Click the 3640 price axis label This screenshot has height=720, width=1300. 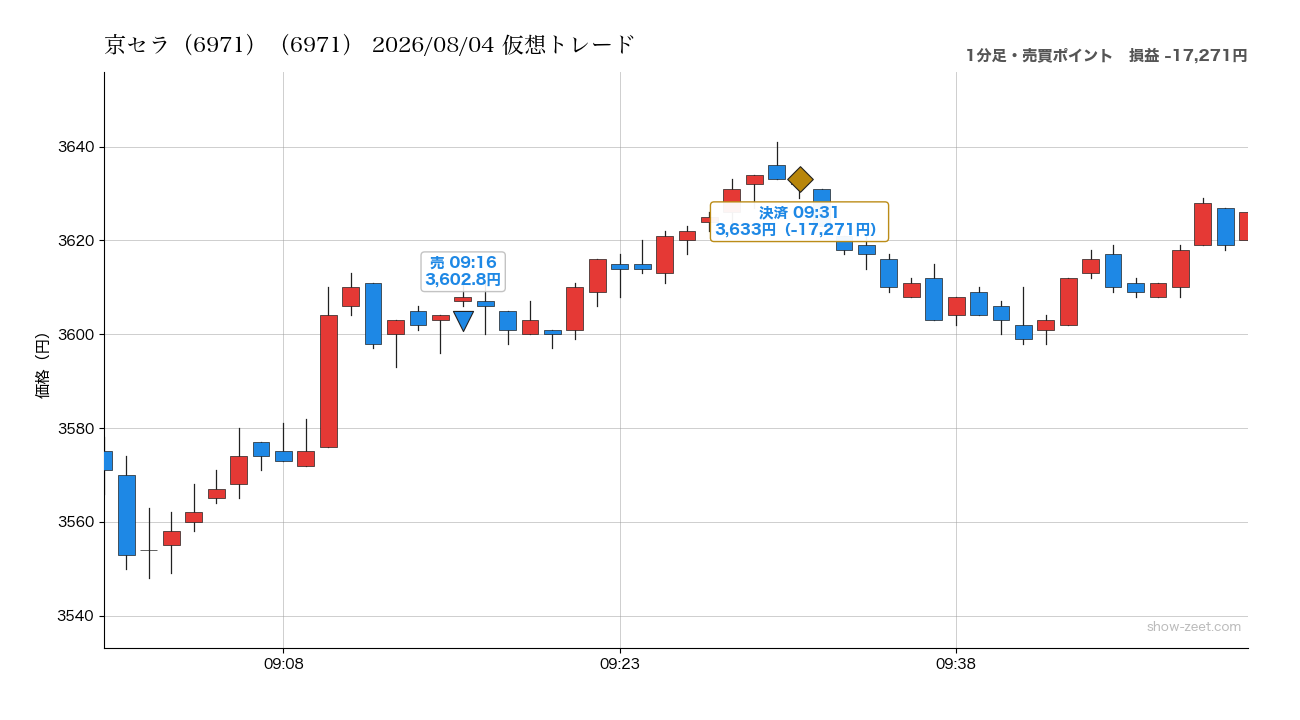pyautogui.click(x=77, y=148)
